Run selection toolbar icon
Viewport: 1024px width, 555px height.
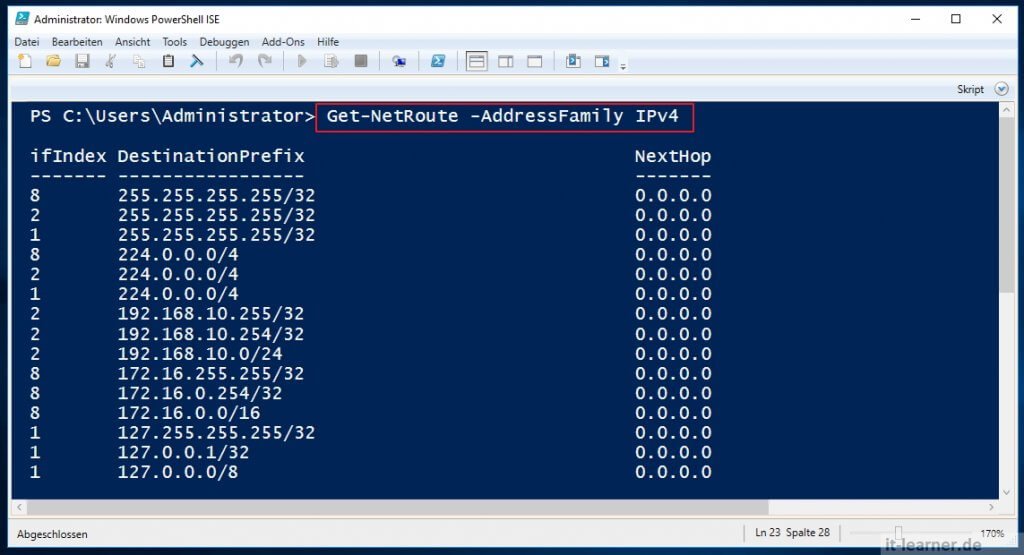click(x=331, y=61)
